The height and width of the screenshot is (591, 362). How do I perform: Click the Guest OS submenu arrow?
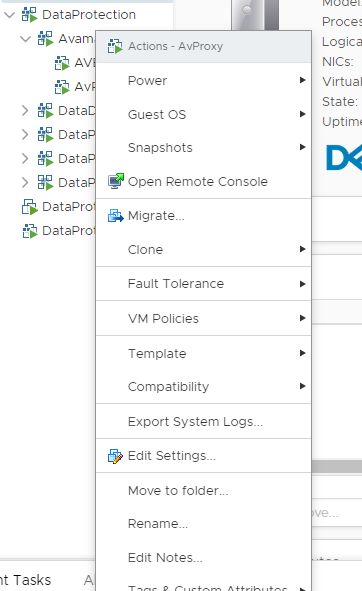pyautogui.click(x=302, y=114)
